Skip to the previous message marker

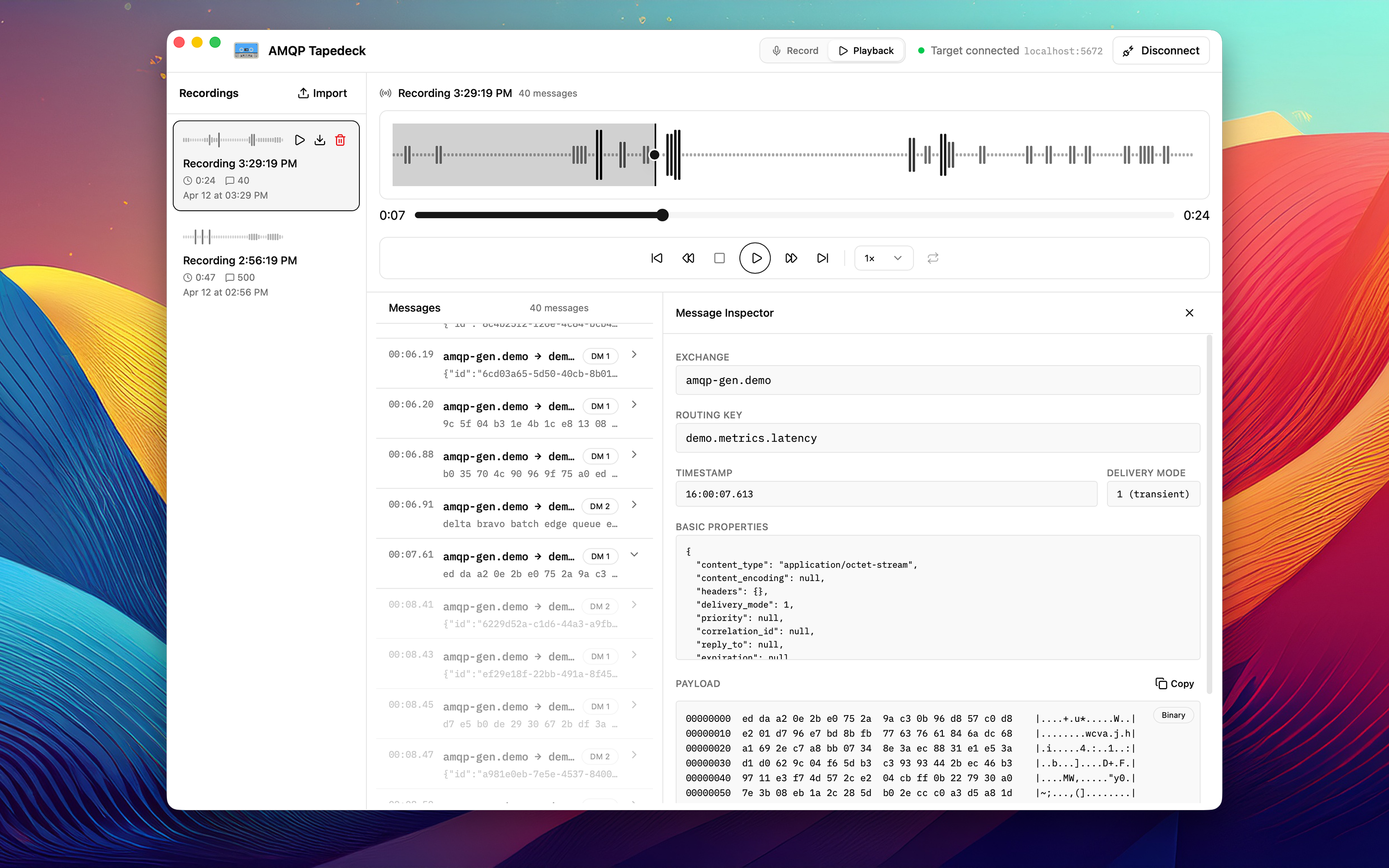[x=656, y=258]
